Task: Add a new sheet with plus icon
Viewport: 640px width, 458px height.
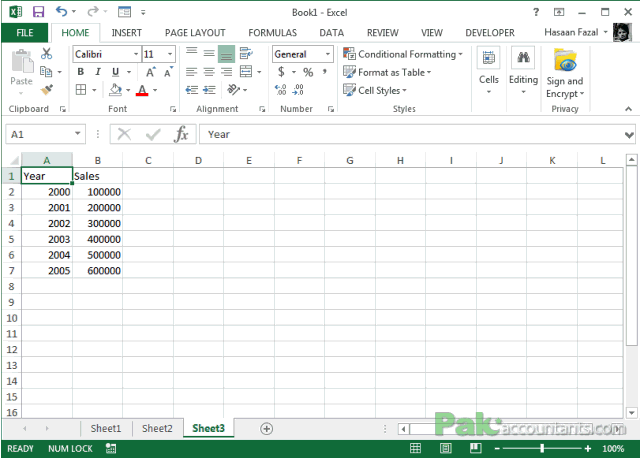Action: click(x=267, y=428)
